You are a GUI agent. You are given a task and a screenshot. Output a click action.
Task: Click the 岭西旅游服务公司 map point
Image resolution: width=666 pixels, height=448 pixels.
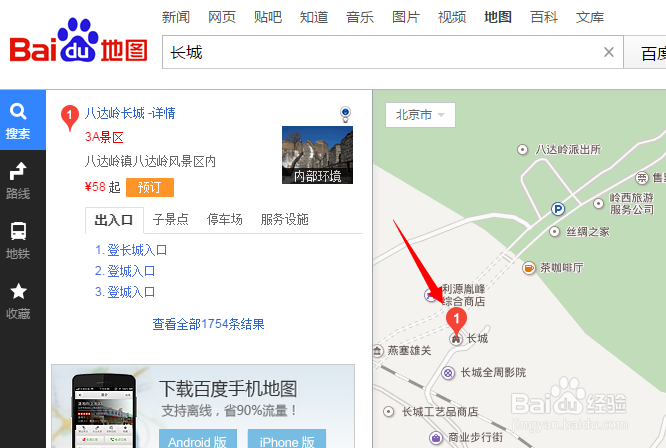pos(598,203)
